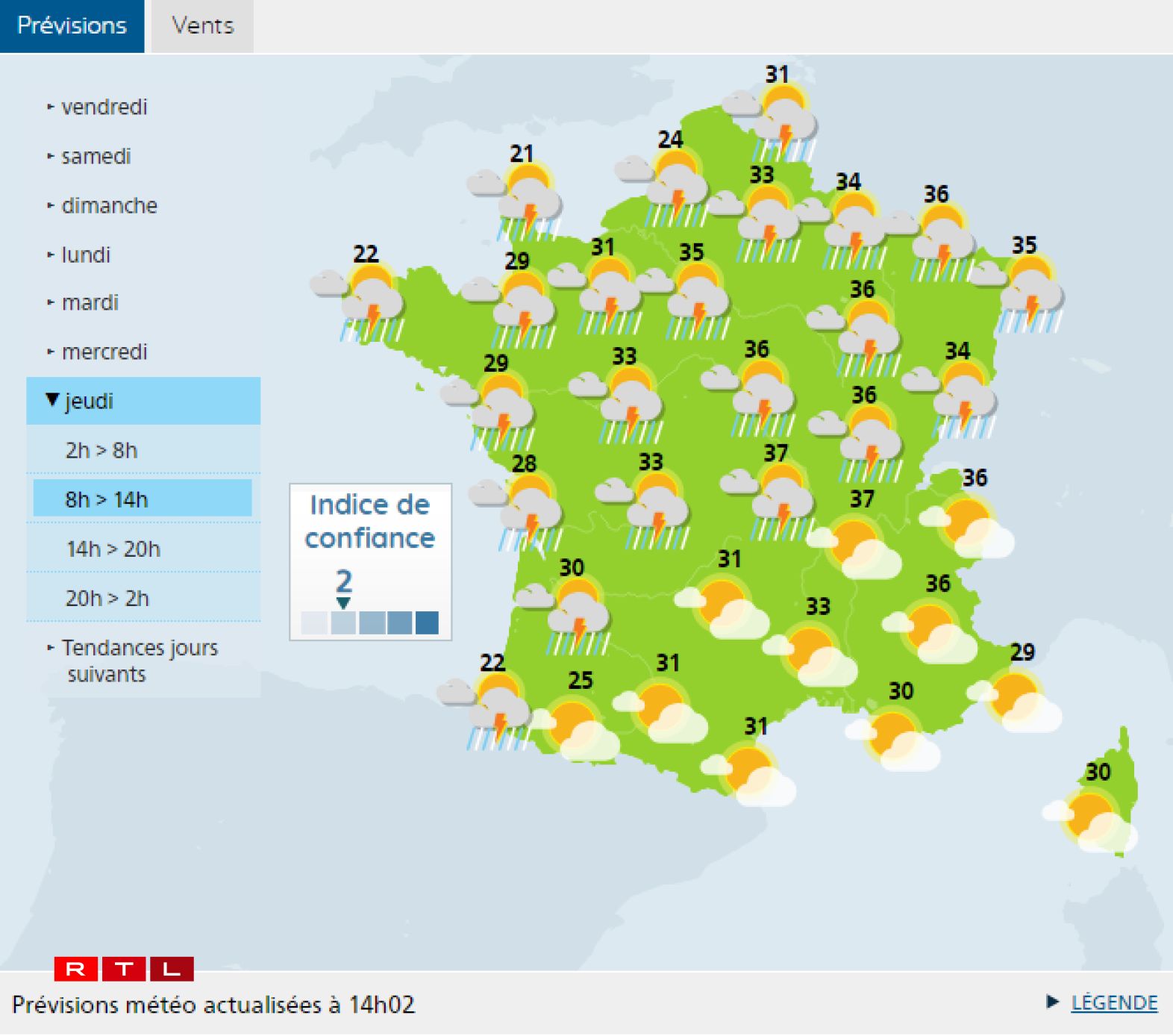Click the Alsace storm icon showing 35
This screenshot has height=1036, width=1173.
coord(1018,293)
